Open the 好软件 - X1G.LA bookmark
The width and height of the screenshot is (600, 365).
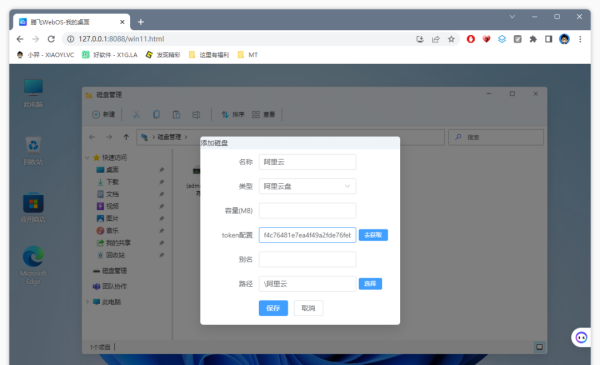[x=110, y=55]
